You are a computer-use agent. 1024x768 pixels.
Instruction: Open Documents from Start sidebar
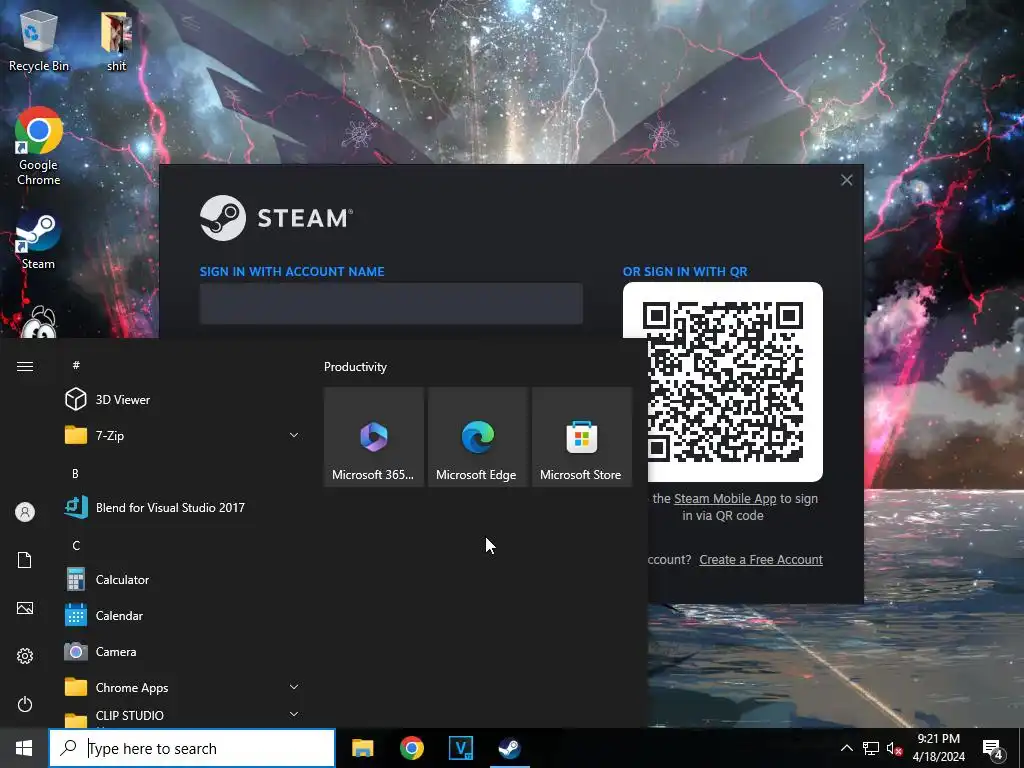[x=25, y=560]
